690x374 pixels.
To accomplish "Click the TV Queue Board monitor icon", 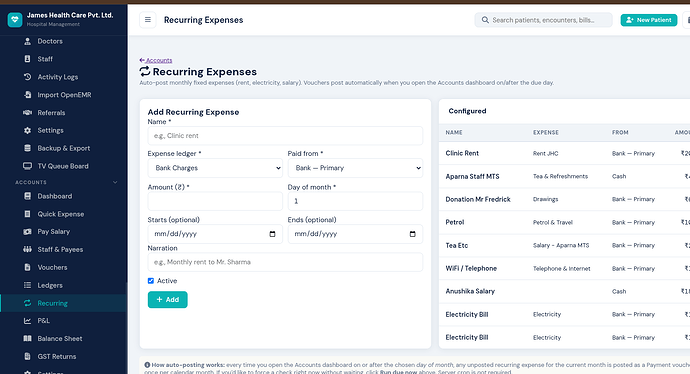I will point(27,166).
